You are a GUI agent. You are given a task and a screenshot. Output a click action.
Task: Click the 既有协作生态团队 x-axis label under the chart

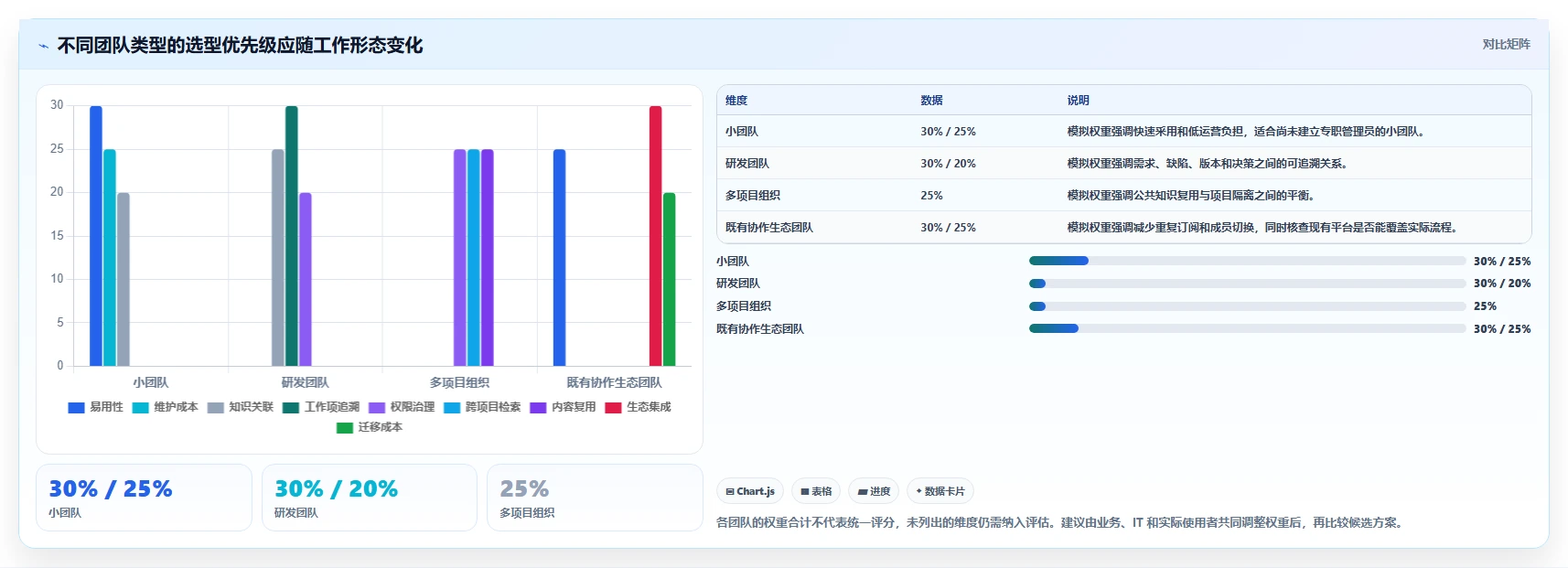[614, 382]
